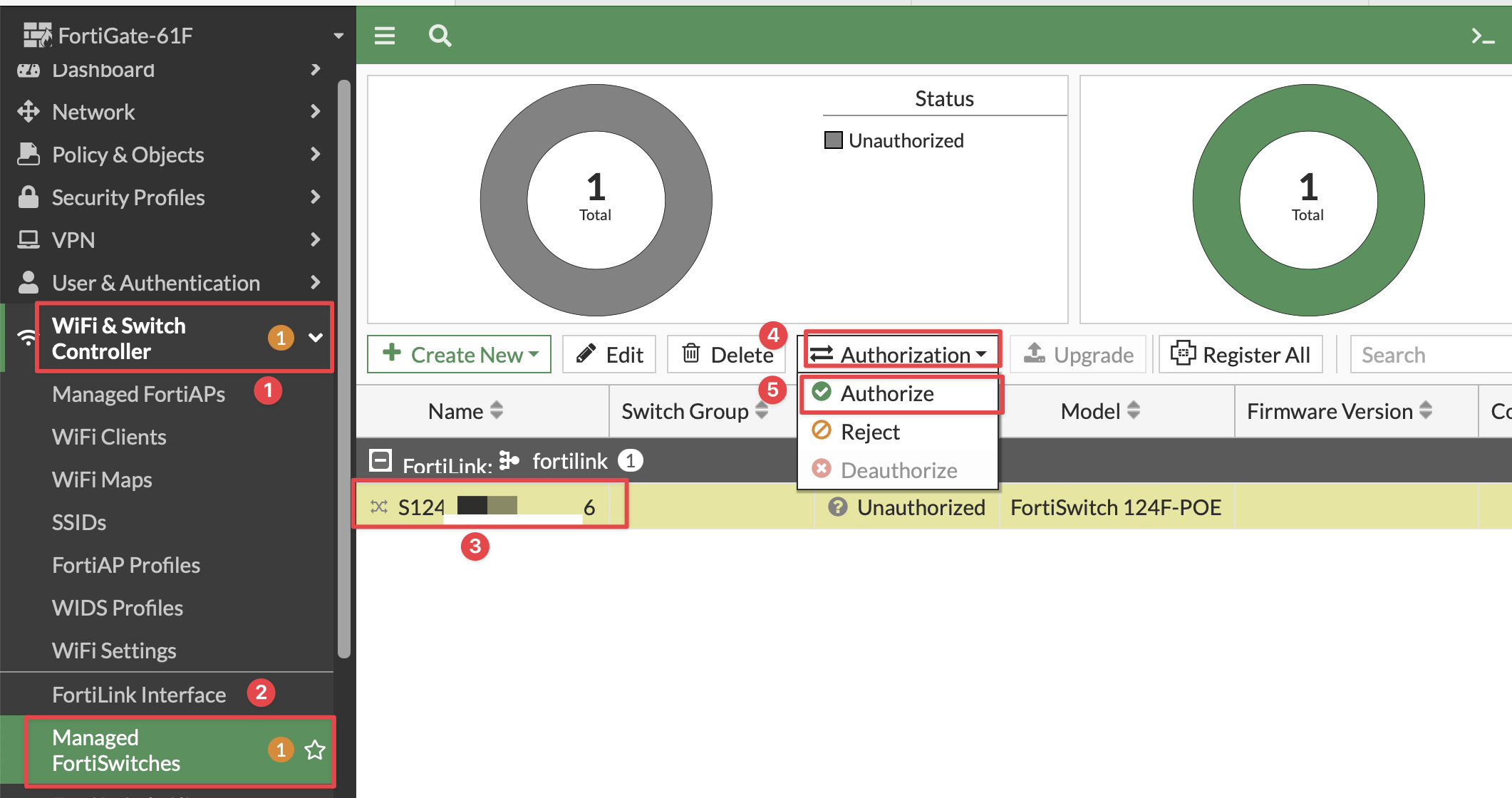The image size is (1512, 798).
Task: Open FortiAP Profiles page
Action: (x=126, y=565)
